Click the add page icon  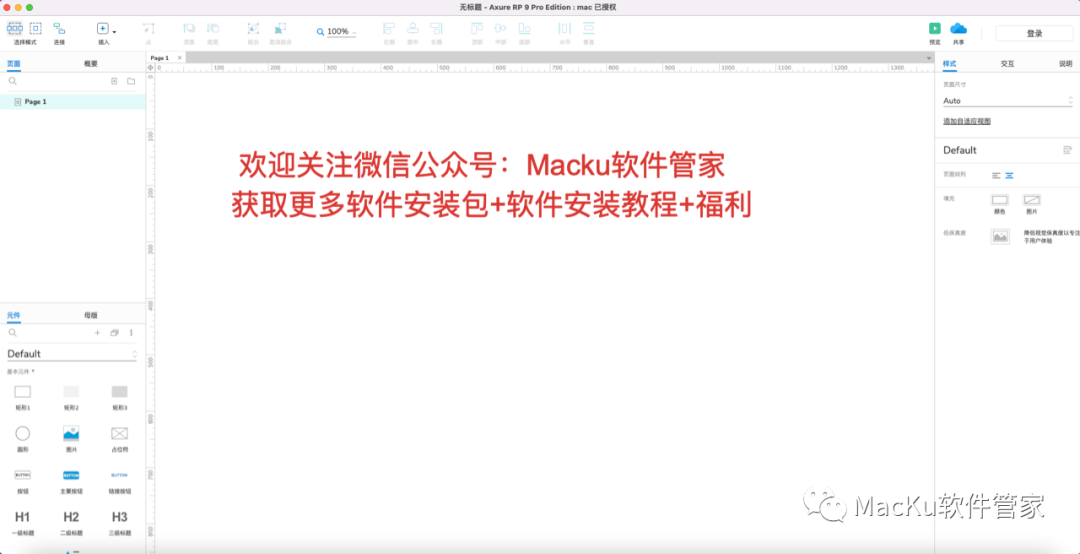pos(114,81)
